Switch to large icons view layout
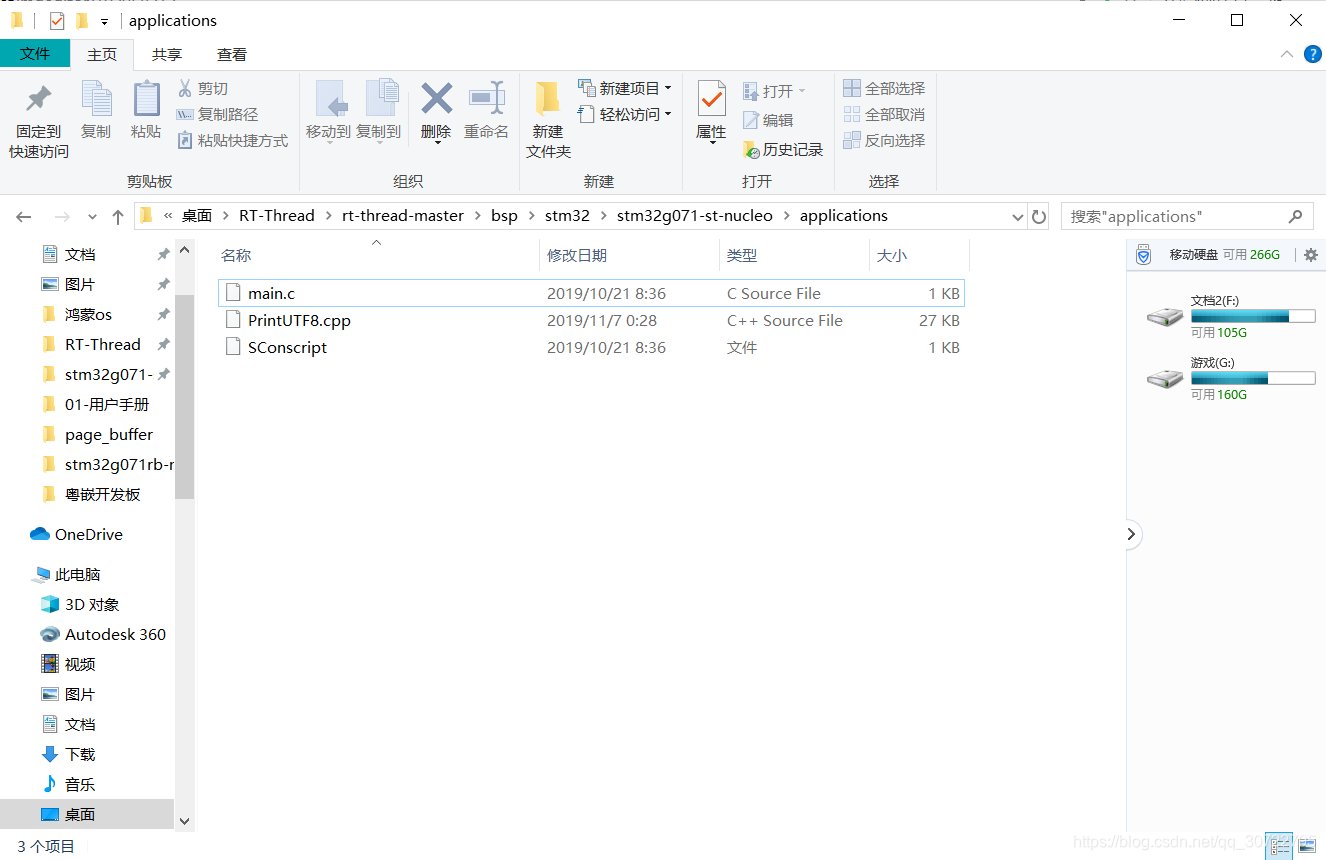The height and width of the screenshot is (860, 1326). click(1306, 846)
